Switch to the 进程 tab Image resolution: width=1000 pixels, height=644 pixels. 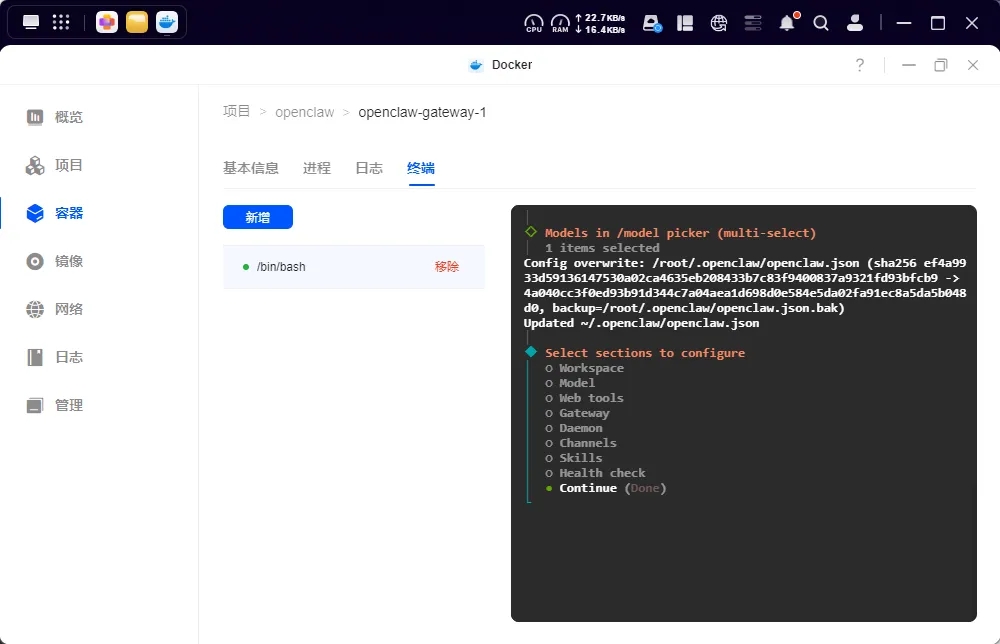pos(316,168)
